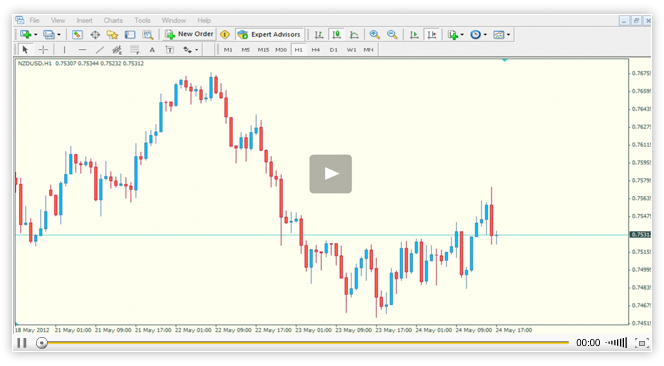Pause the video with the pause button
The width and height of the screenshot is (664, 366).
click(22, 343)
